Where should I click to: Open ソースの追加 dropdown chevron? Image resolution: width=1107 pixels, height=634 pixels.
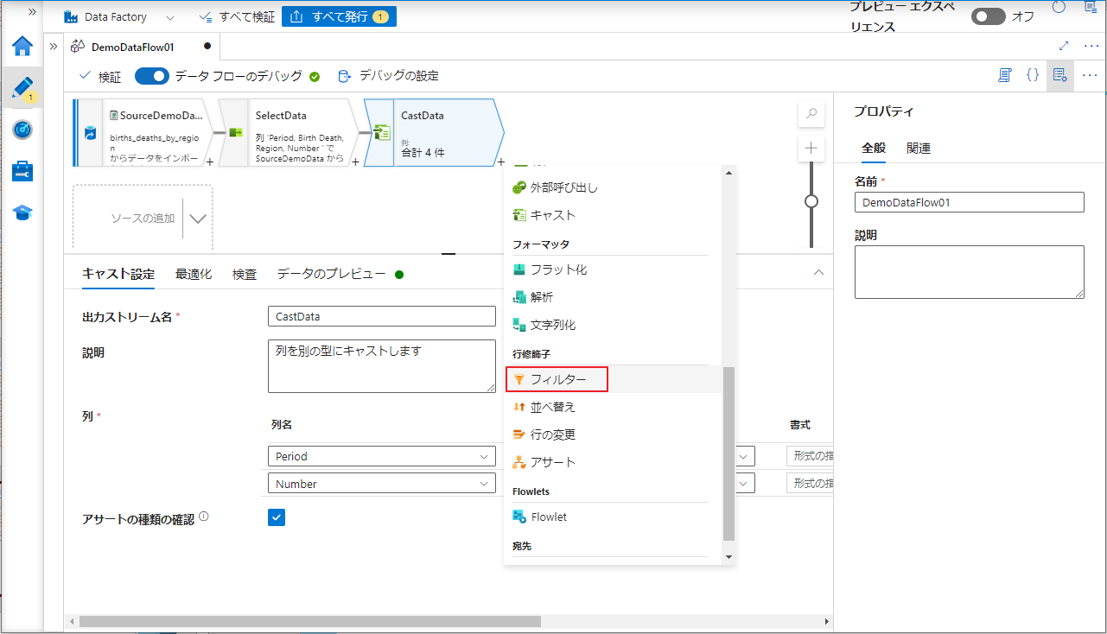click(198, 218)
